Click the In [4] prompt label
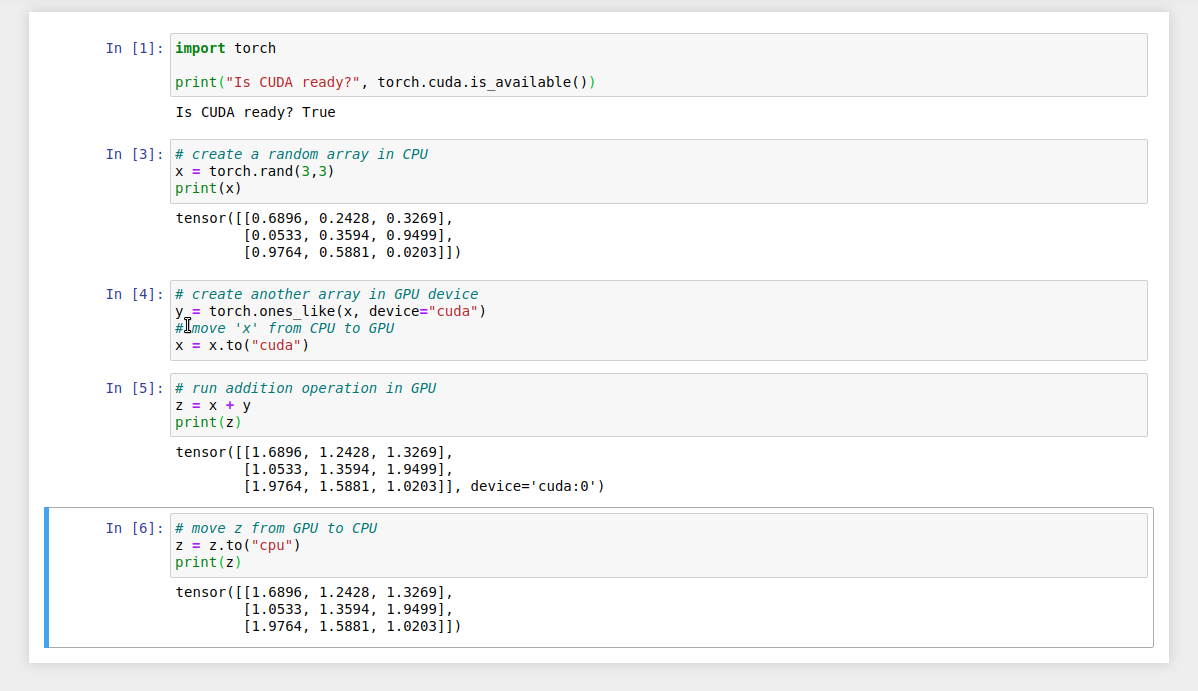Viewport: 1198px width, 691px height. click(x=133, y=293)
